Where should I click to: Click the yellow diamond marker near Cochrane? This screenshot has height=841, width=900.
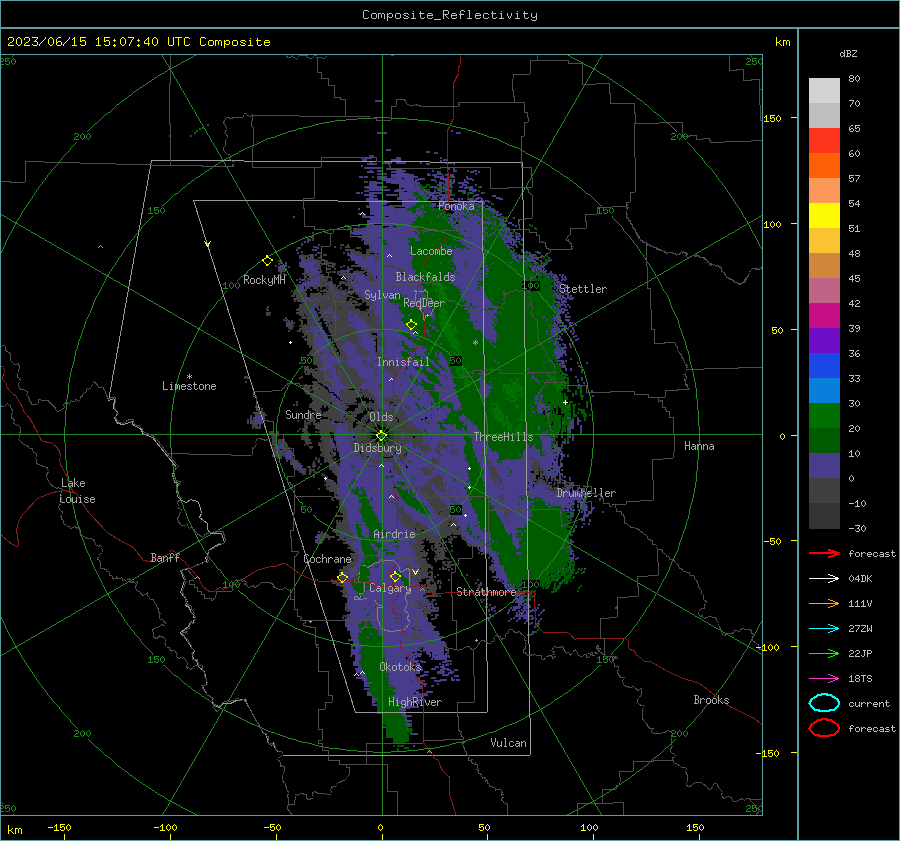pos(343,578)
